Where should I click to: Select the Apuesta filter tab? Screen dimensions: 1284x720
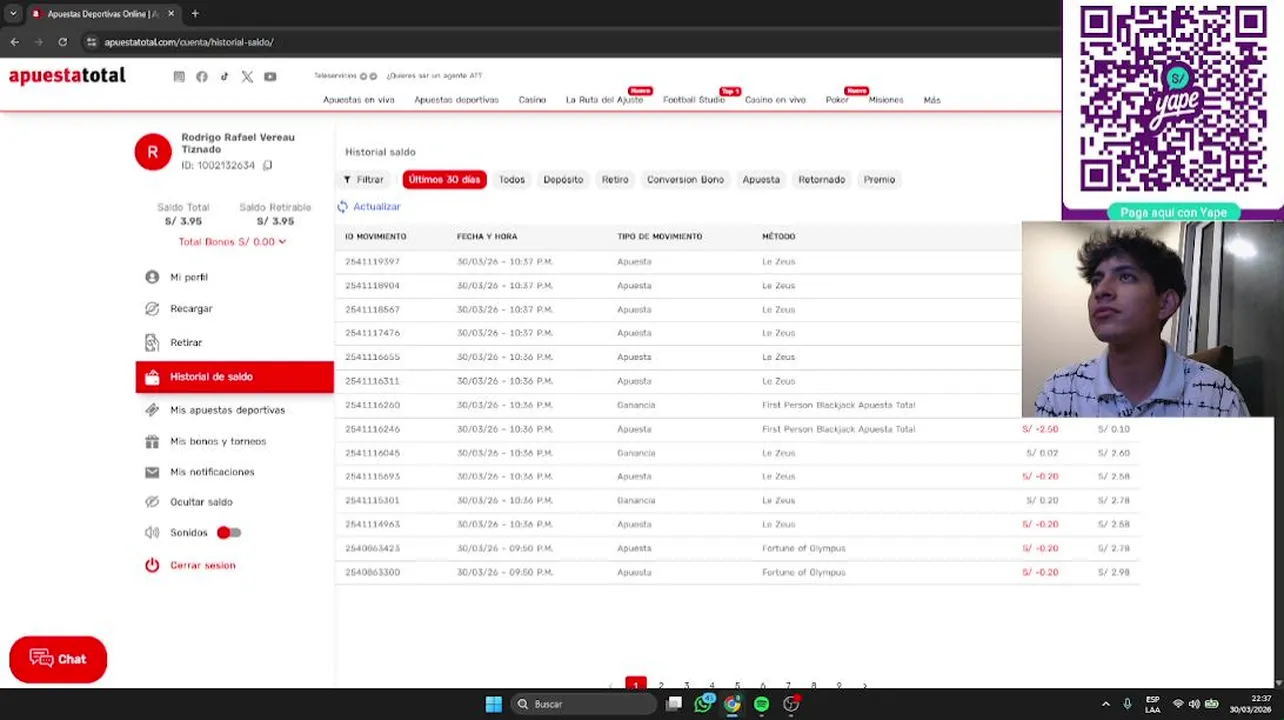761,180
